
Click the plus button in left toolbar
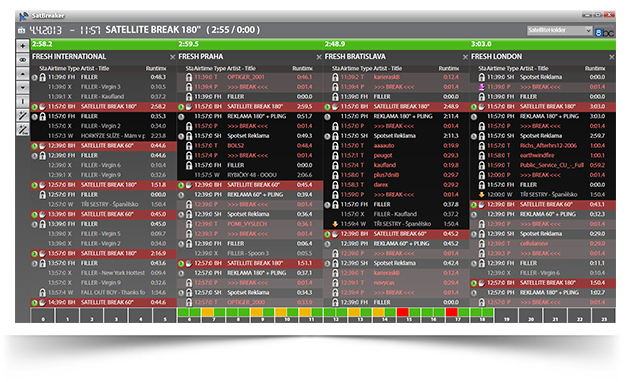22,46
